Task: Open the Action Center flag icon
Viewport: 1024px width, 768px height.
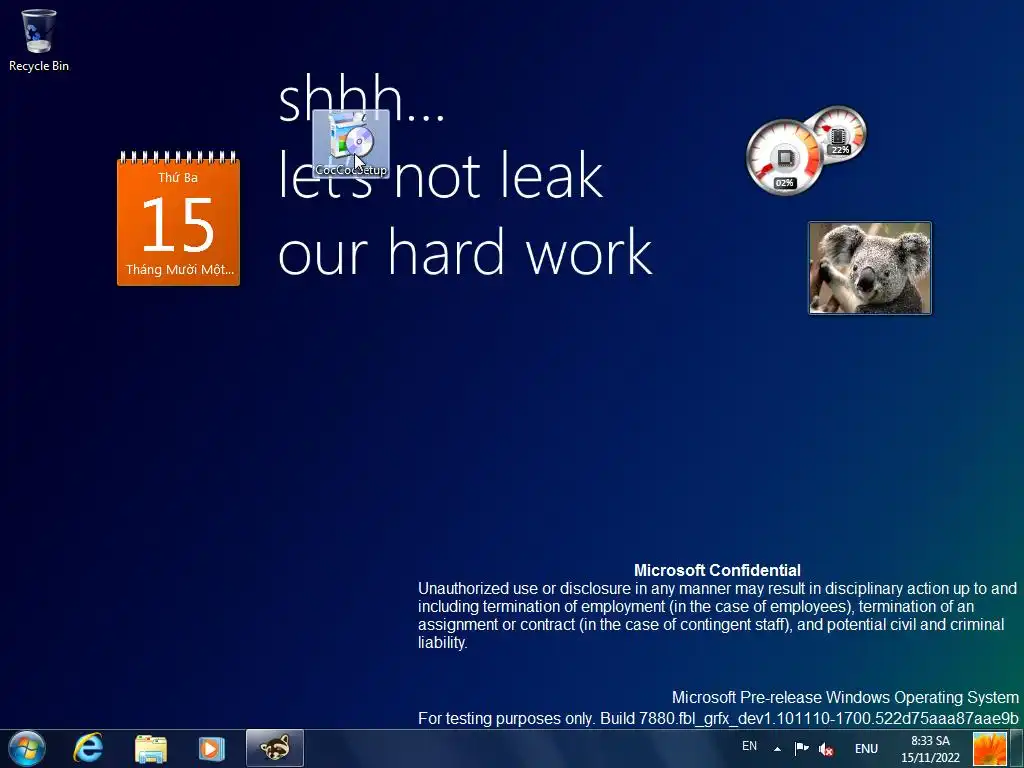Action: coord(801,749)
